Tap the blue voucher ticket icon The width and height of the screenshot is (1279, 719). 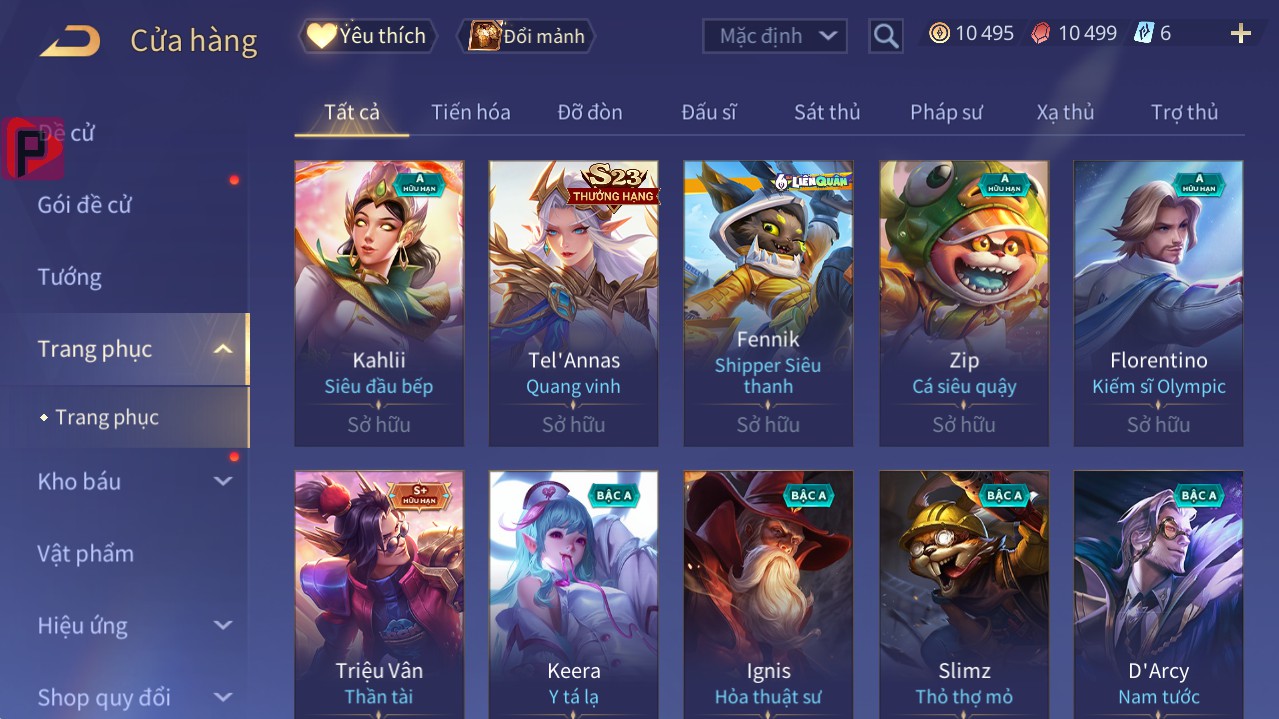click(1143, 34)
